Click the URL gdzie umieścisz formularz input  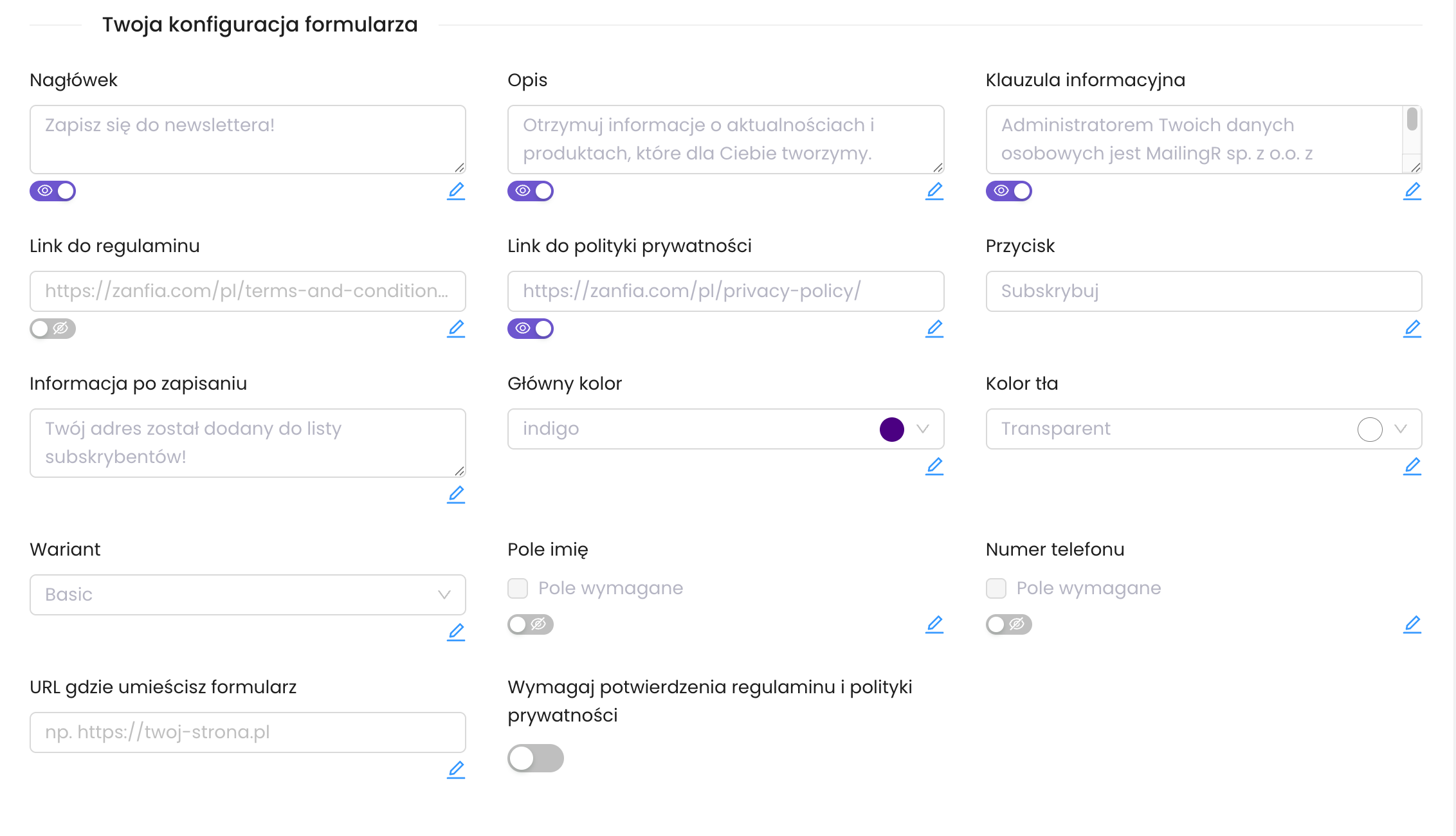coord(248,732)
